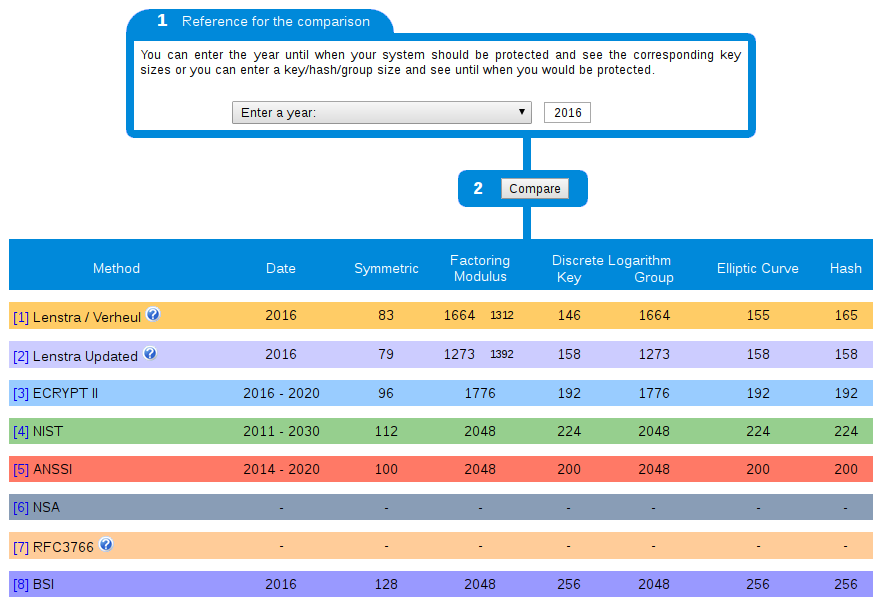The width and height of the screenshot is (883, 607).
Task: Click the Method column header
Action: point(116,268)
